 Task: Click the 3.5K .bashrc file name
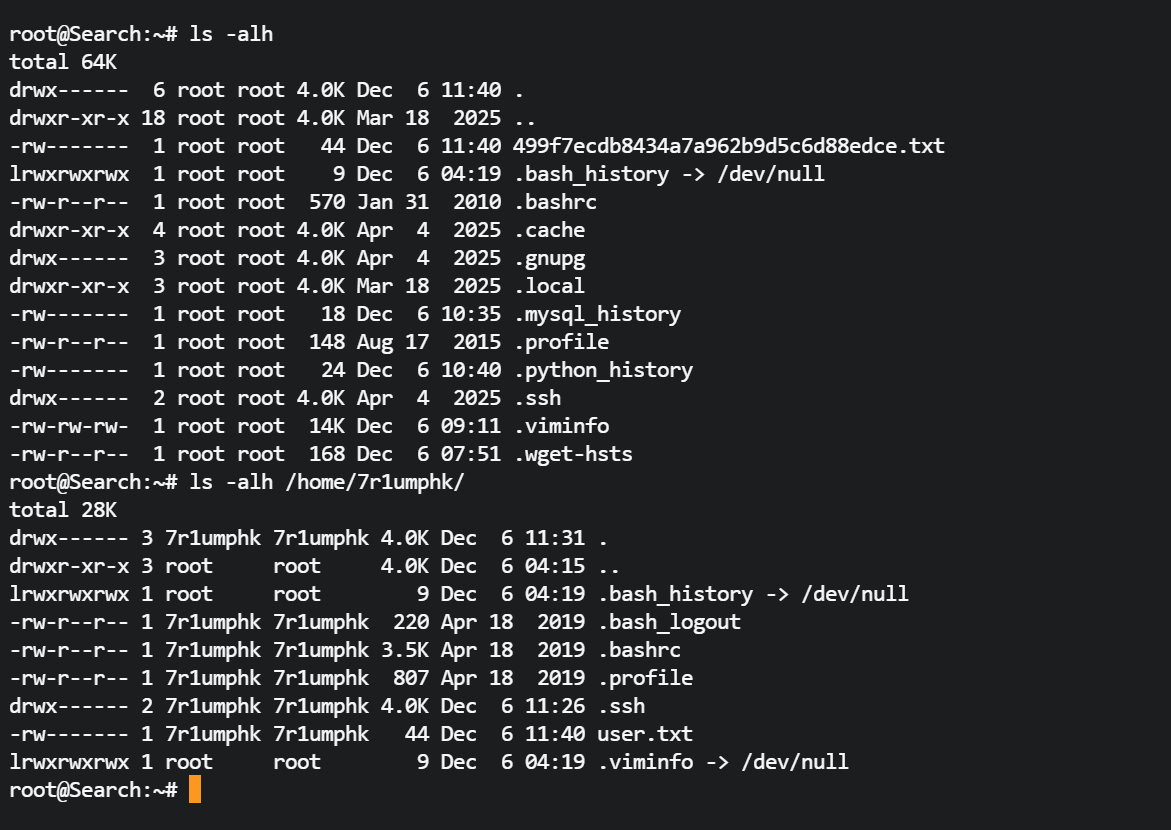coord(639,650)
